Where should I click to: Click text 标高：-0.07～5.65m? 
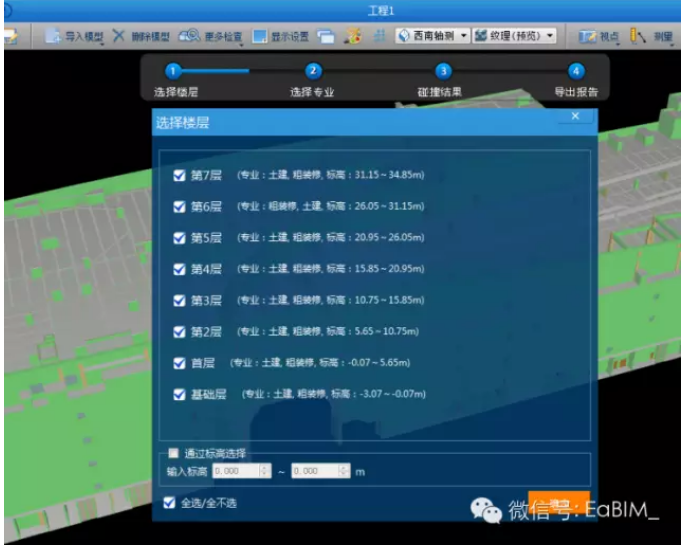pos(364,363)
